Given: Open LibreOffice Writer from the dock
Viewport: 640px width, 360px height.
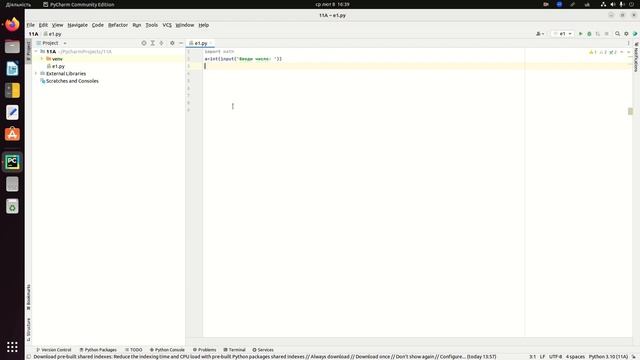Looking at the screenshot, I should (x=12, y=69).
